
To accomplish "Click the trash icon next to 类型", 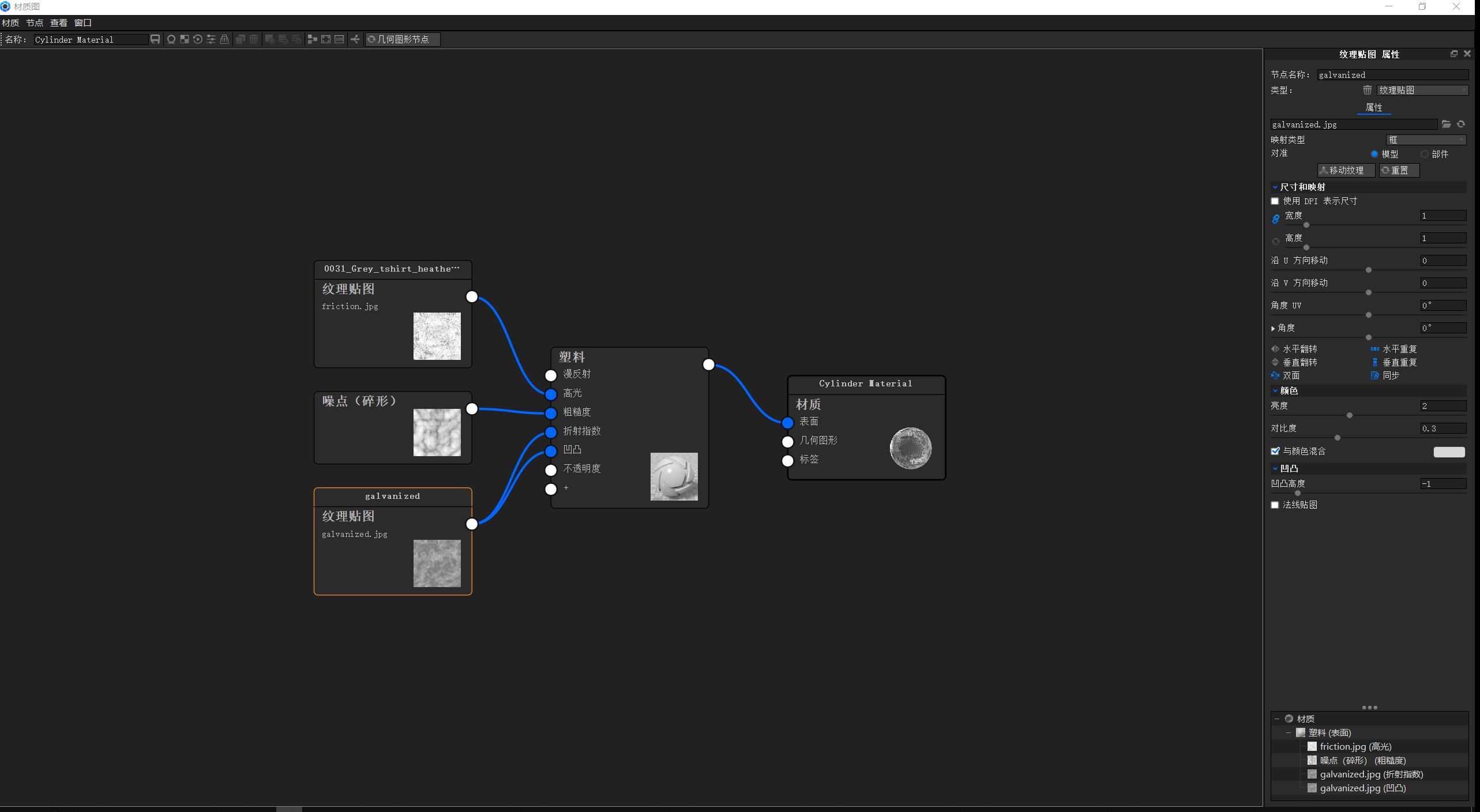I will [1367, 90].
